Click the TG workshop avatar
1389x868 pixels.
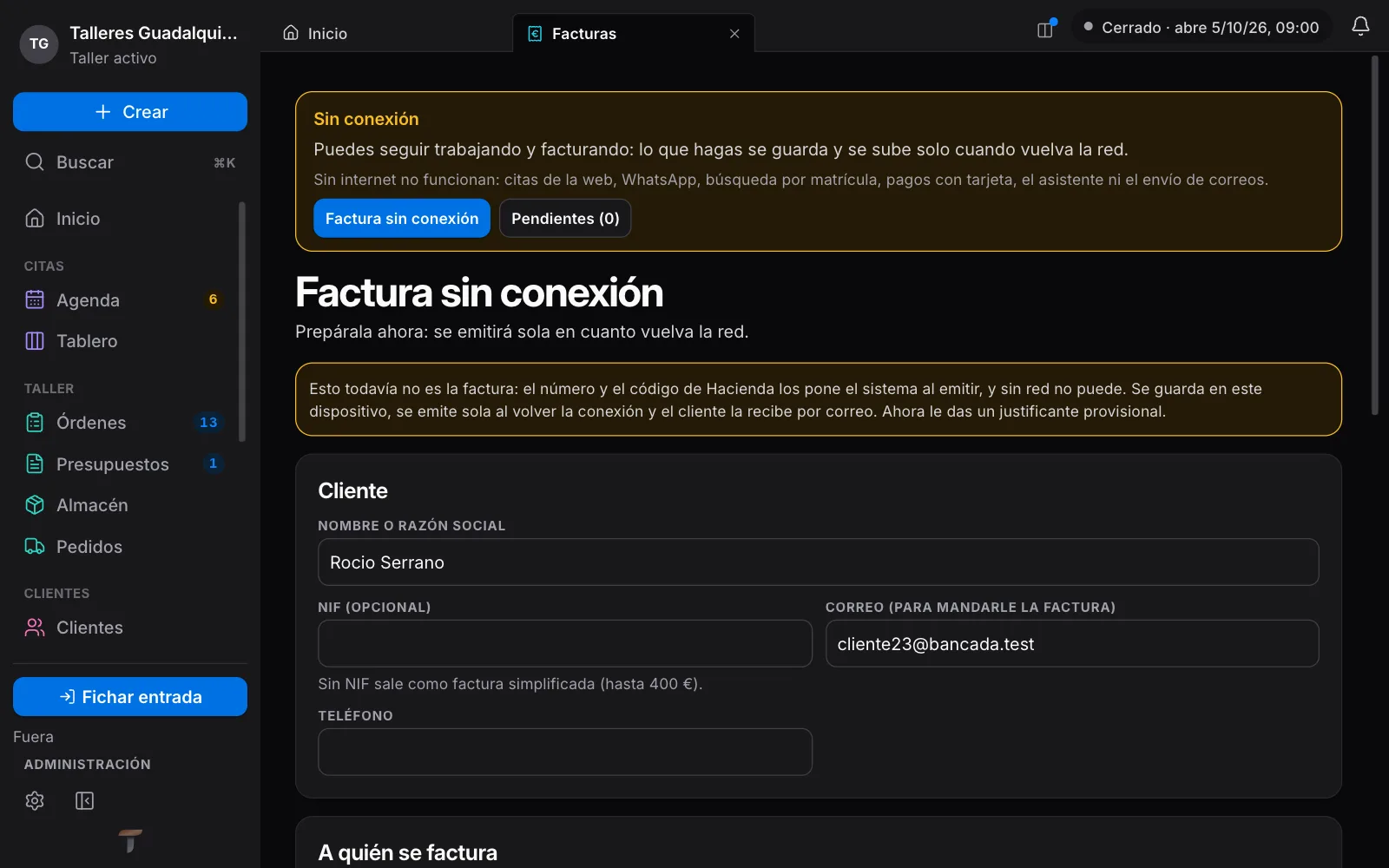(39, 44)
